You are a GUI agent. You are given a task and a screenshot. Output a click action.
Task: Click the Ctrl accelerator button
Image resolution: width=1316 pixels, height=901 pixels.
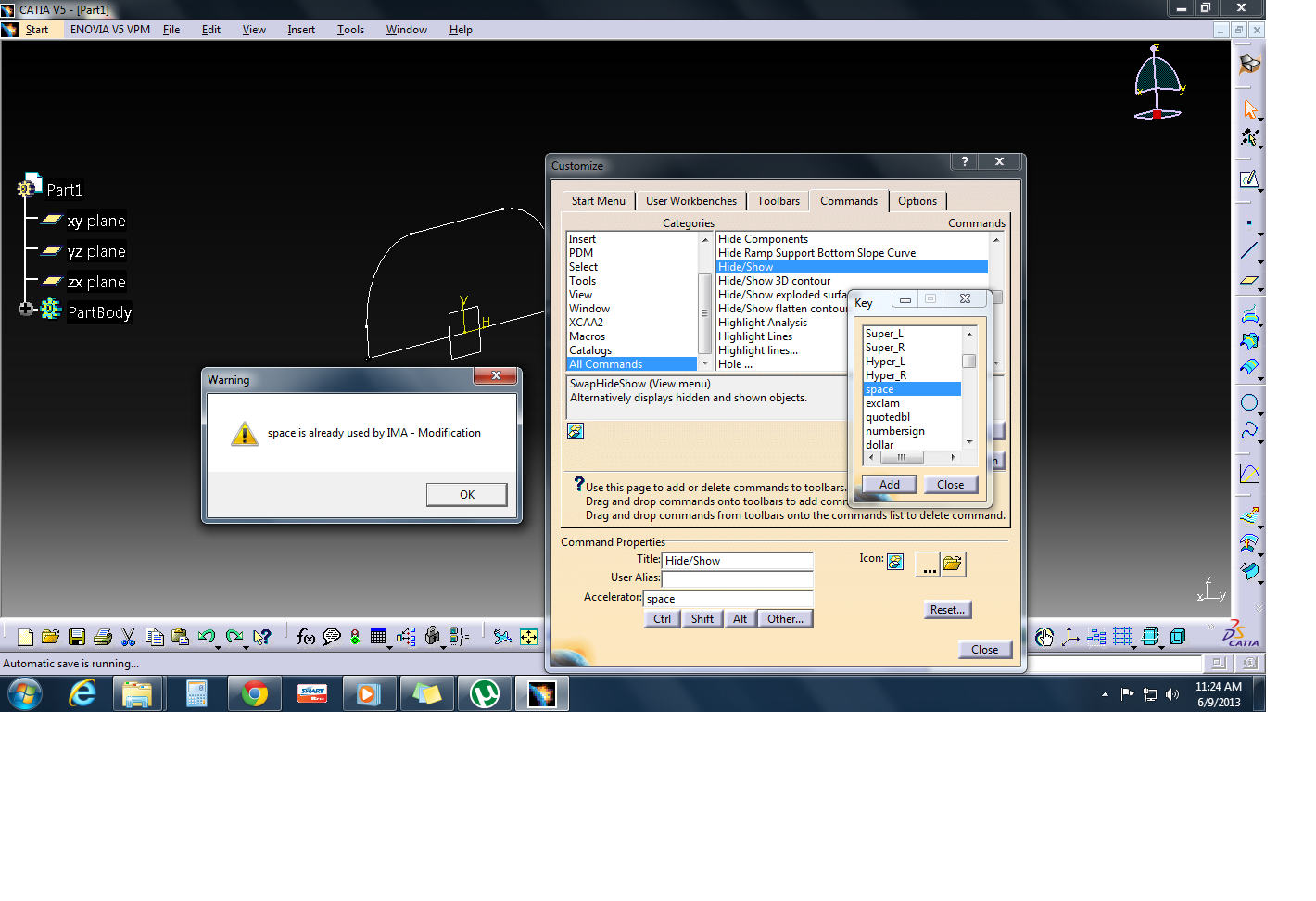click(x=663, y=619)
